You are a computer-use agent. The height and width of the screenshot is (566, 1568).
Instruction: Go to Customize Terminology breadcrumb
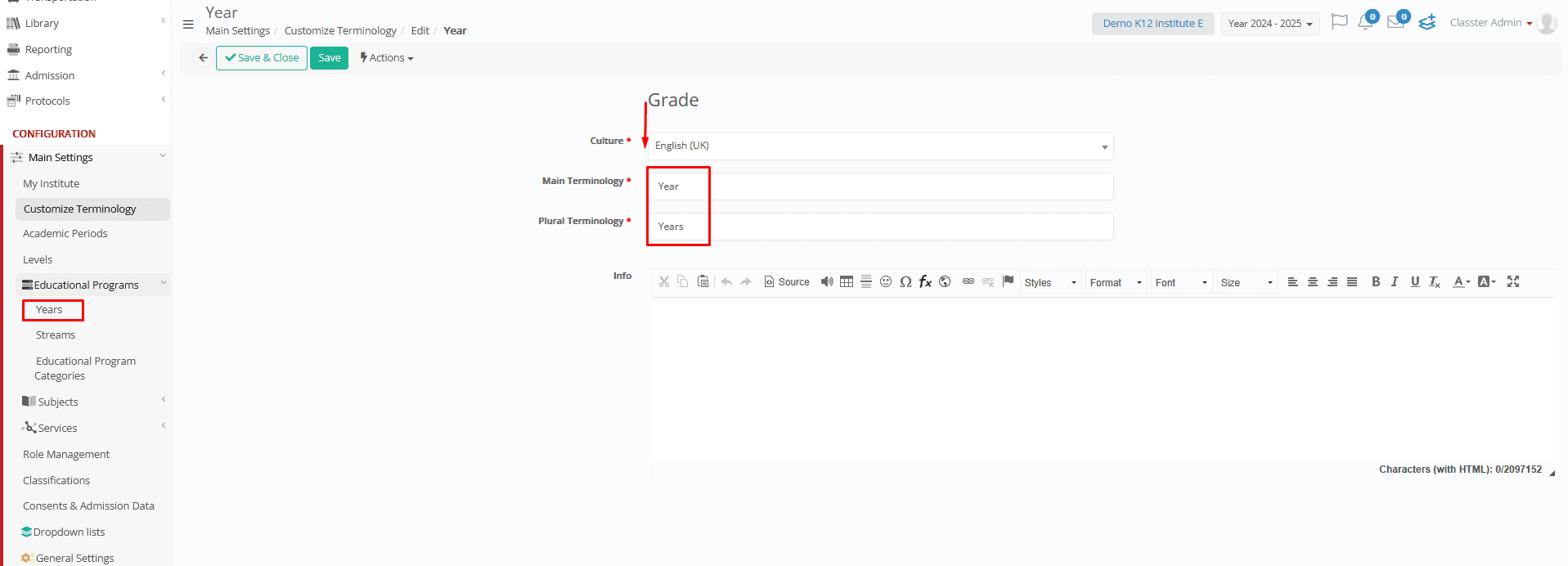pyautogui.click(x=340, y=31)
